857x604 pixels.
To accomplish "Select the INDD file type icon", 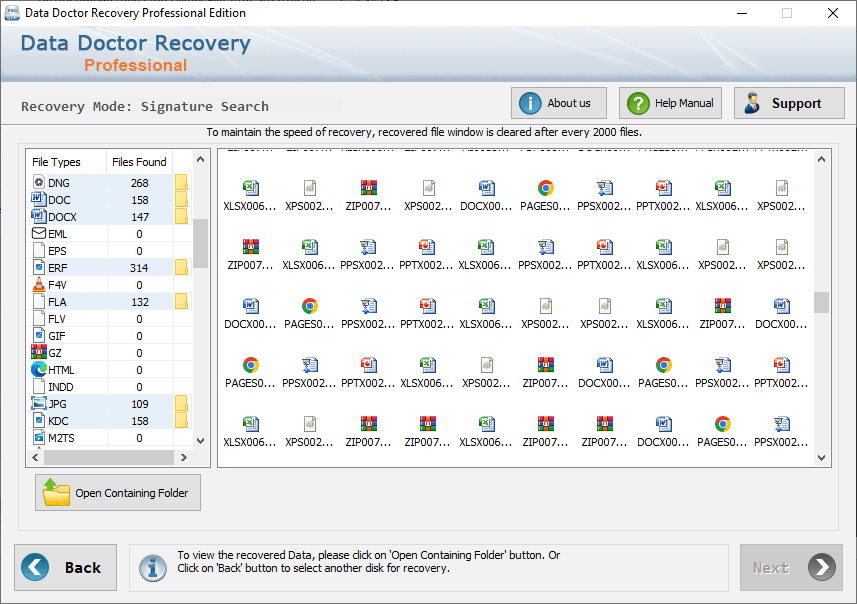I will (39, 386).
